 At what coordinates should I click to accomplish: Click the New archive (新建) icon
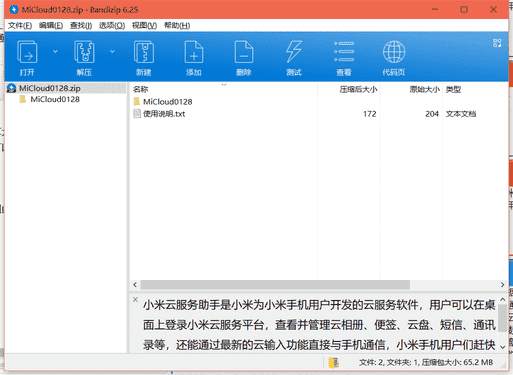coord(144,52)
